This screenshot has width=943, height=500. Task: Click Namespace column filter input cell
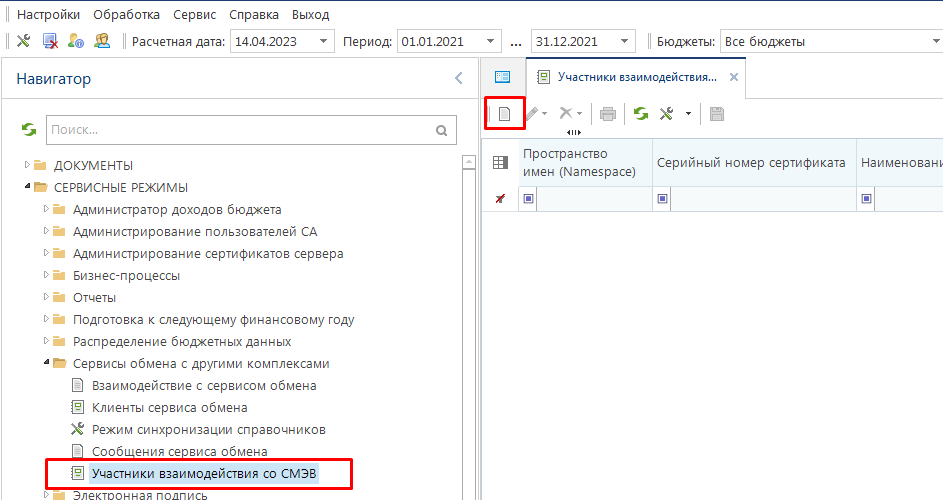pos(594,199)
